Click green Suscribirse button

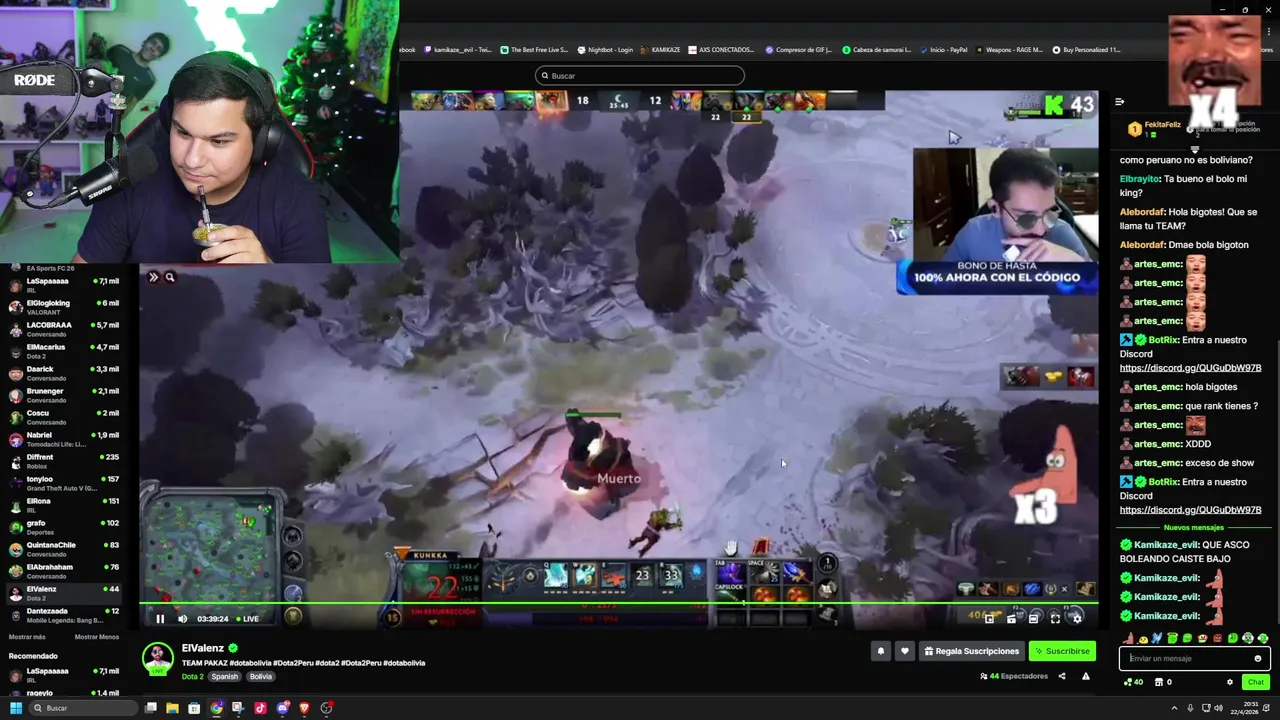[1062, 651]
